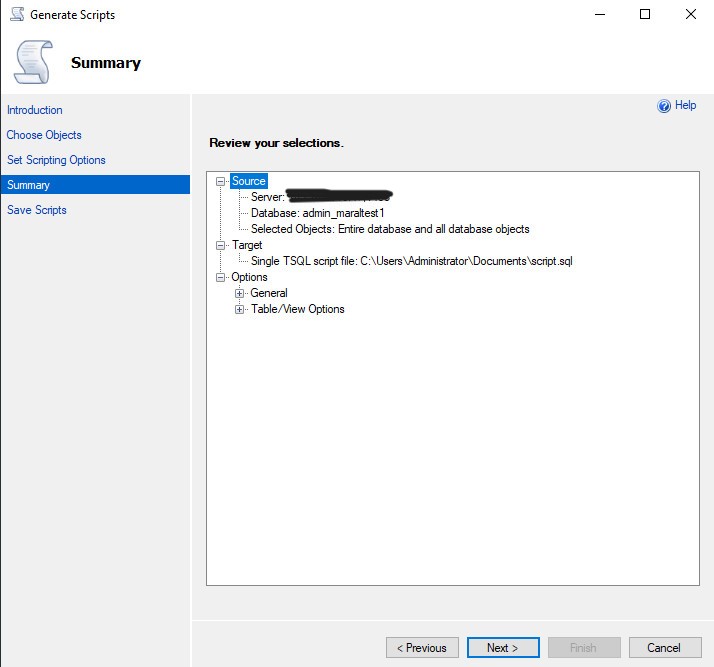
Task: Cancel the Generate Scripts wizard
Action: click(664, 648)
